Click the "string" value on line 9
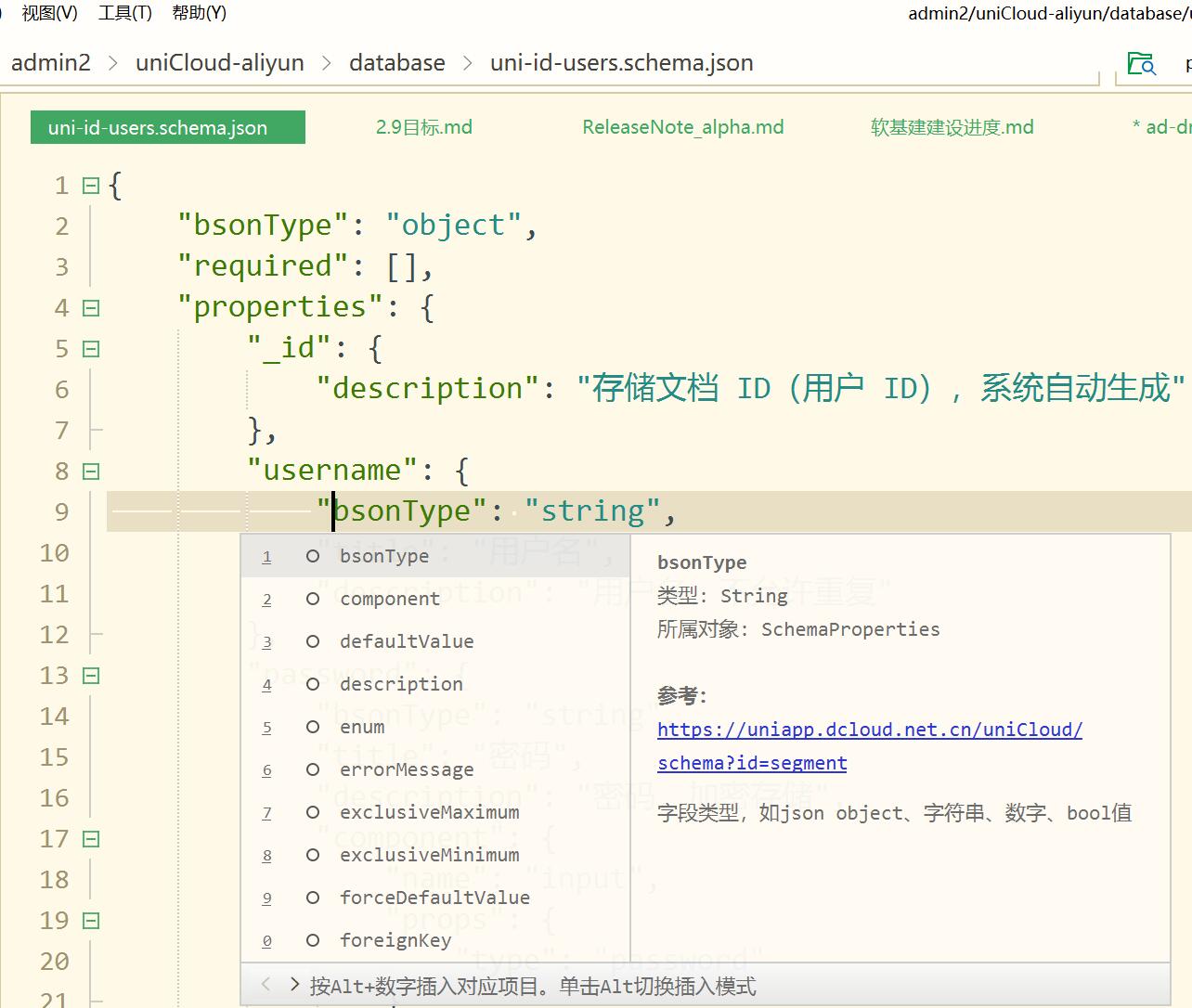 pos(592,511)
